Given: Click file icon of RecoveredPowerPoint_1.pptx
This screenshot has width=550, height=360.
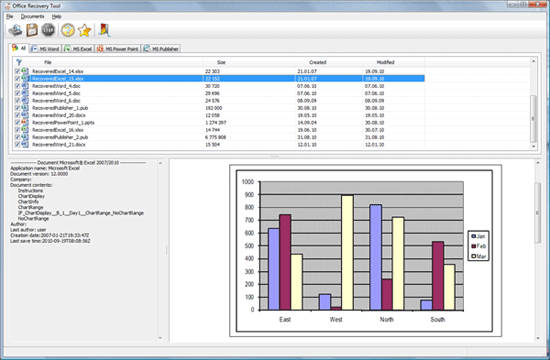Looking at the screenshot, I should pos(25,122).
